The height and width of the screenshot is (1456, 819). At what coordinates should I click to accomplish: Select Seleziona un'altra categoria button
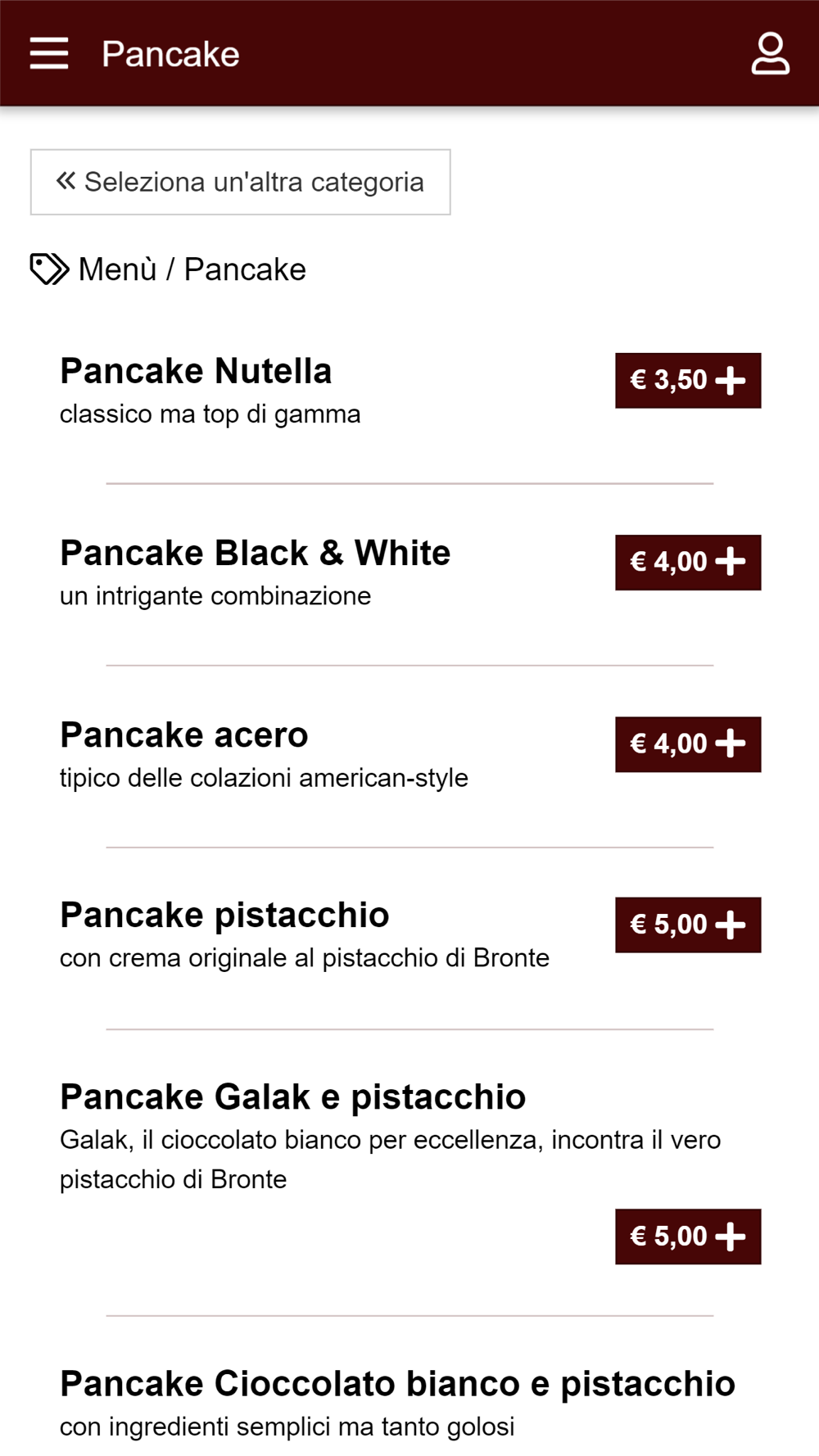point(240,182)
